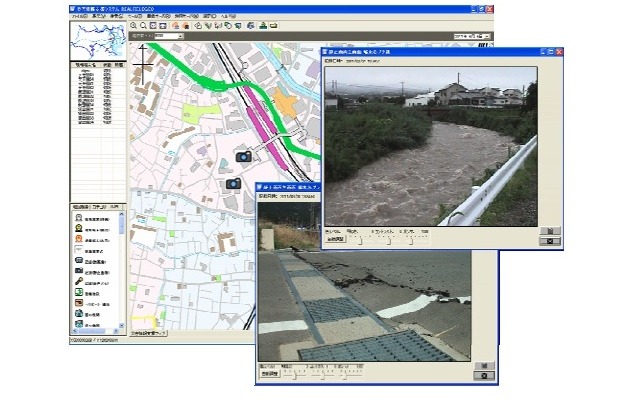Image resolution: width=640 pixels, height=400 pixels.
Task: Click auto-adjust button in the river photo window
Action: point(336,239)
